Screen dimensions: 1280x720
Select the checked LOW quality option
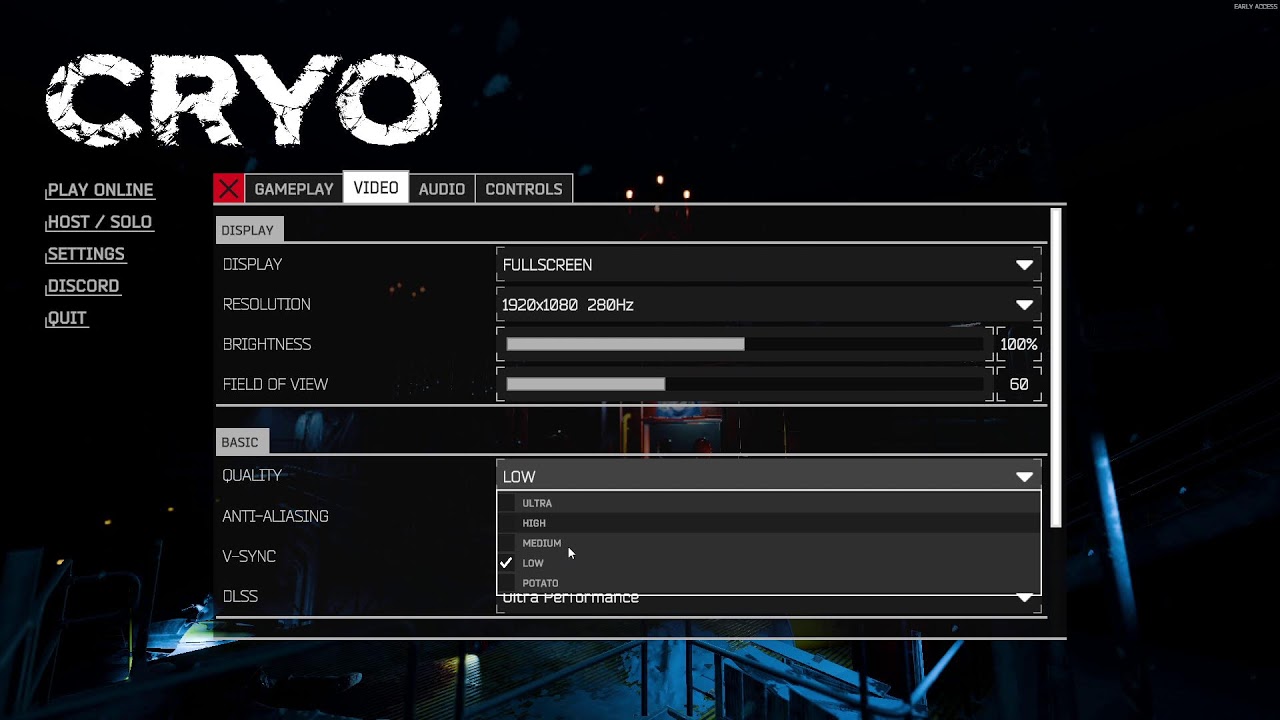click(x=769, y=563)
